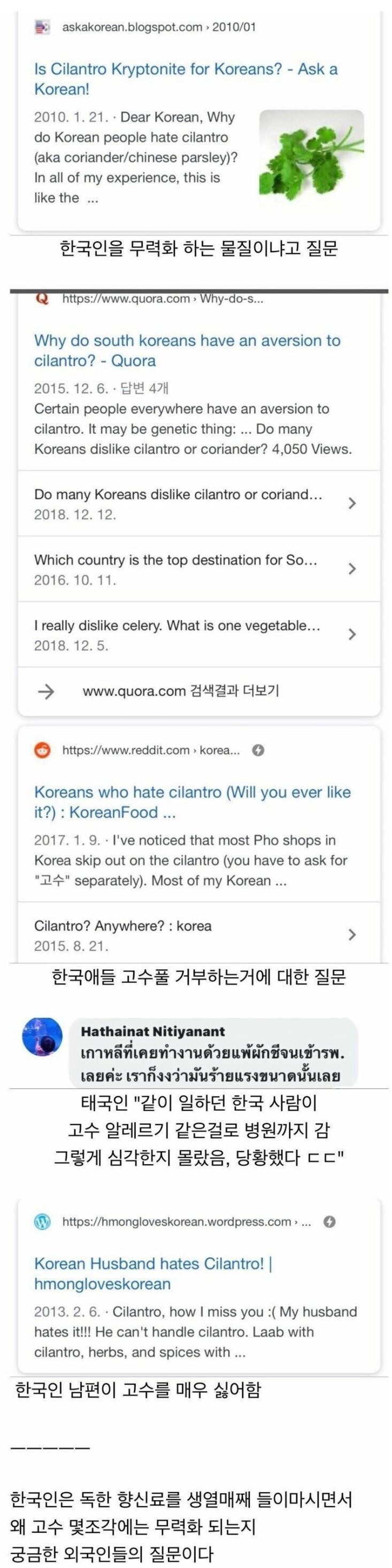Image resolution: width=392 pixels, height=1568 pixels.
Task: Click the cilantro thumbnail image
Action: click(312, 161)
